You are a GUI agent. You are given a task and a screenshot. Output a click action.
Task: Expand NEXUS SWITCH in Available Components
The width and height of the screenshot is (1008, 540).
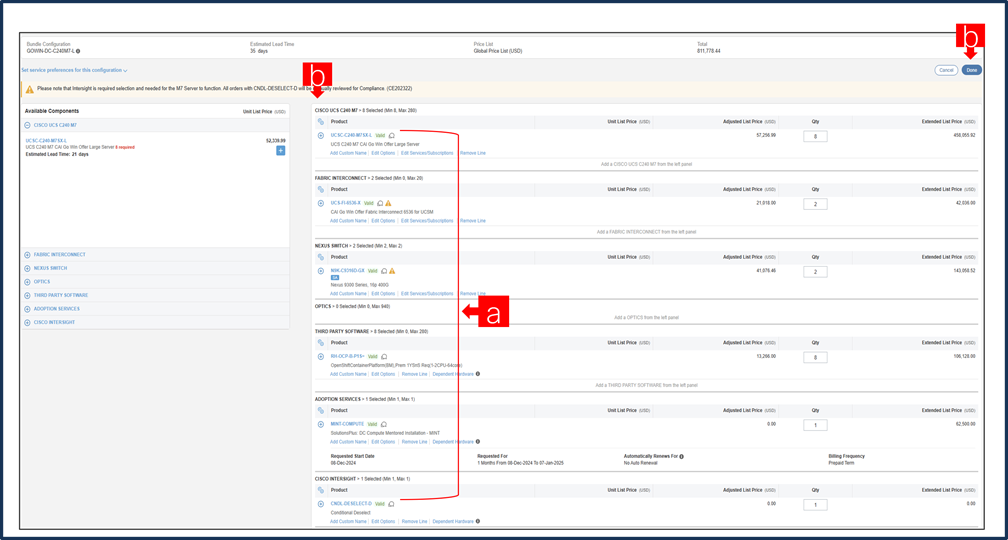click(x=28, y=268)
